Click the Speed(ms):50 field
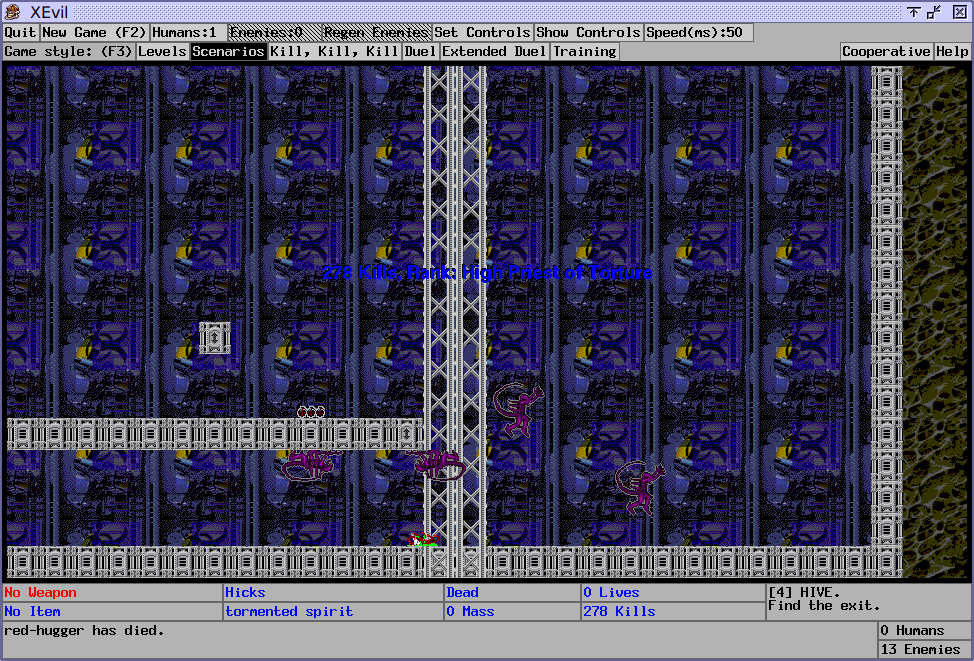 point(699,32)
